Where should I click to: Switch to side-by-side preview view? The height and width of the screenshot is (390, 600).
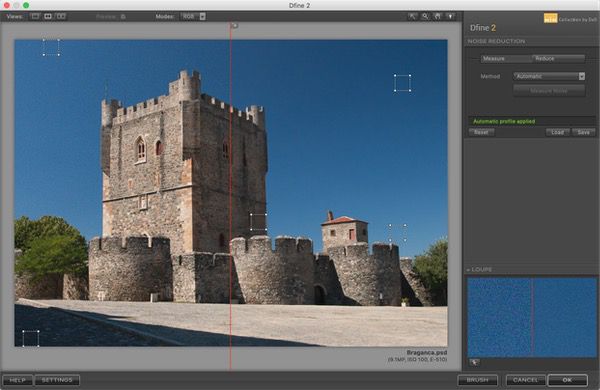[x=60, y=16]
